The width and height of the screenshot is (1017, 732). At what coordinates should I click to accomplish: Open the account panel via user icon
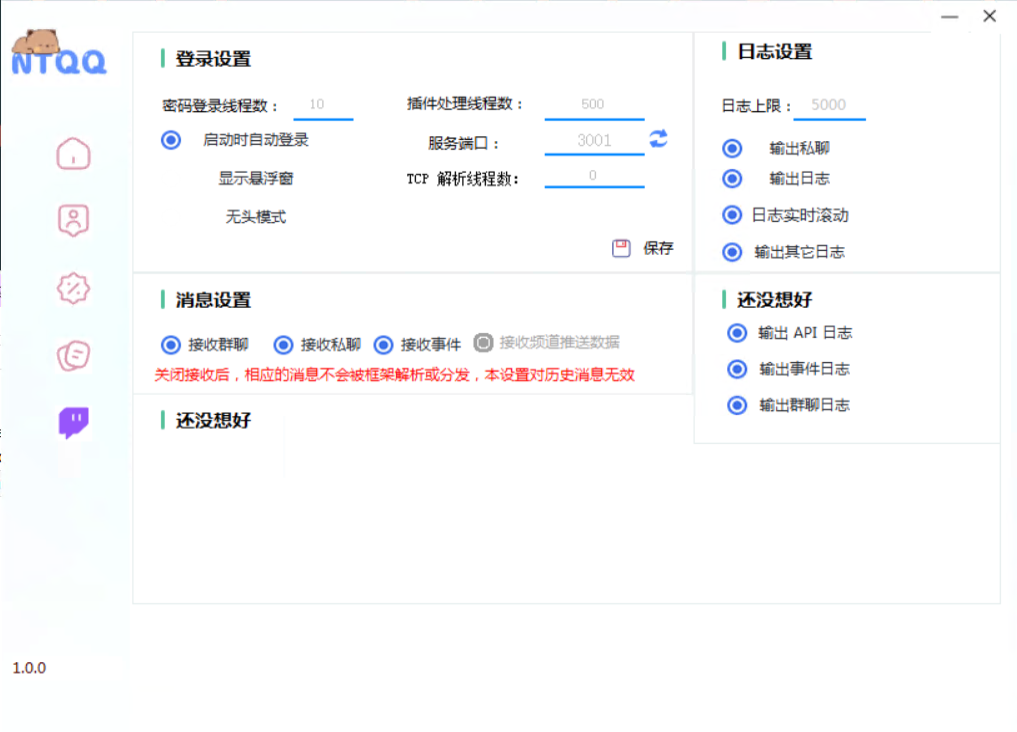click(73, 219)
